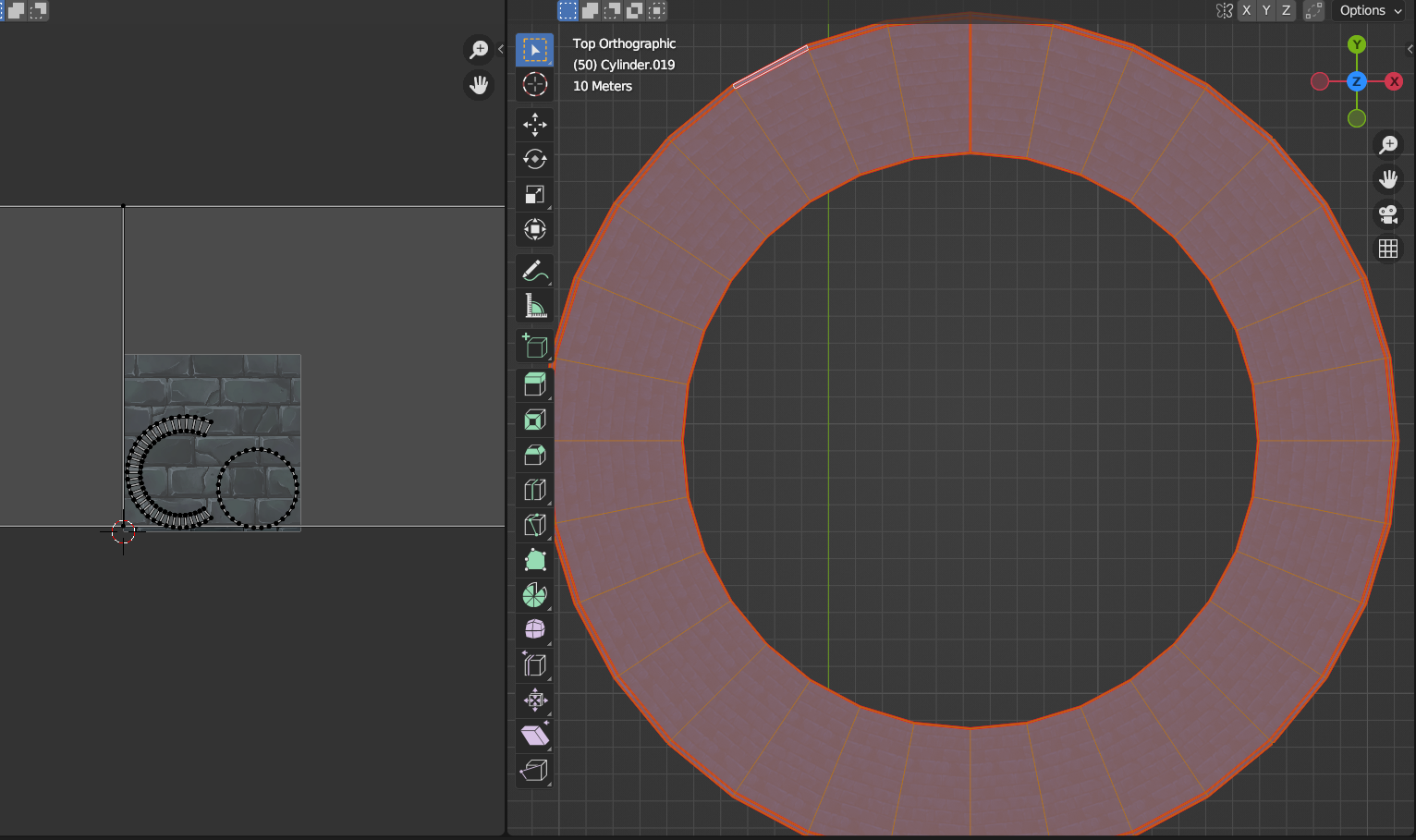Enable X axis mirror

(x=1246, y=10)
